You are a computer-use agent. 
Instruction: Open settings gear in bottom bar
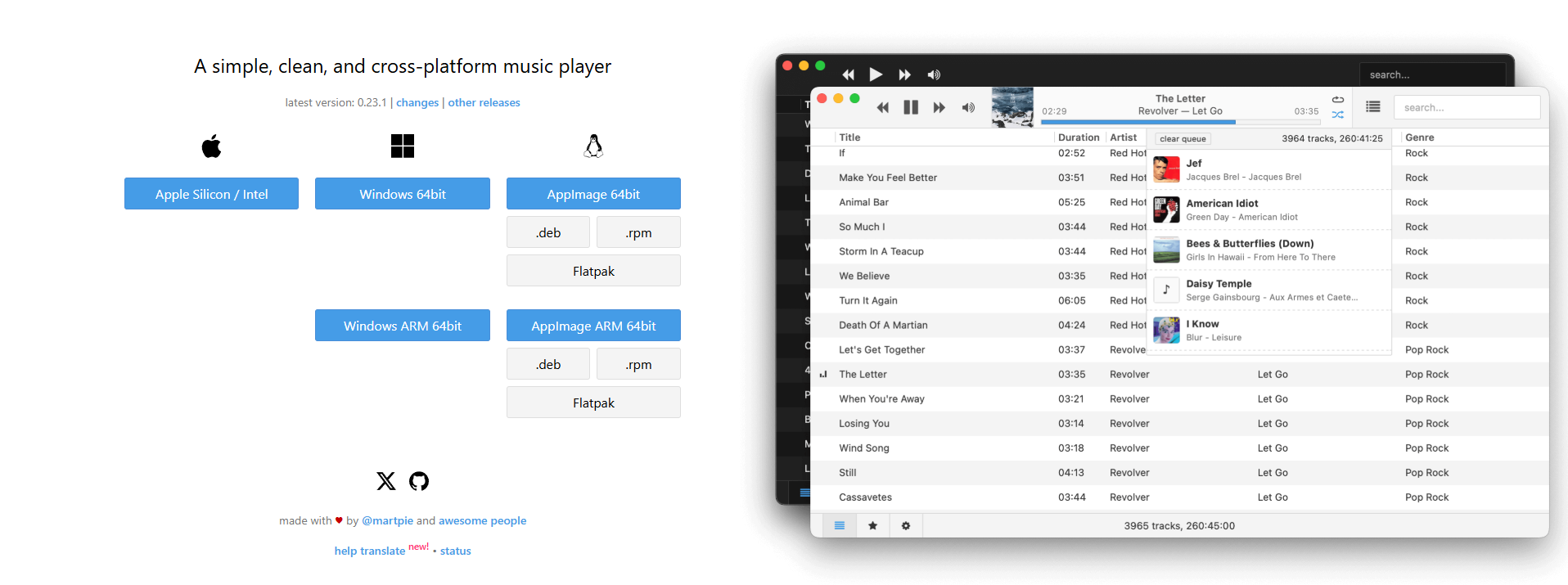point(905,526)
